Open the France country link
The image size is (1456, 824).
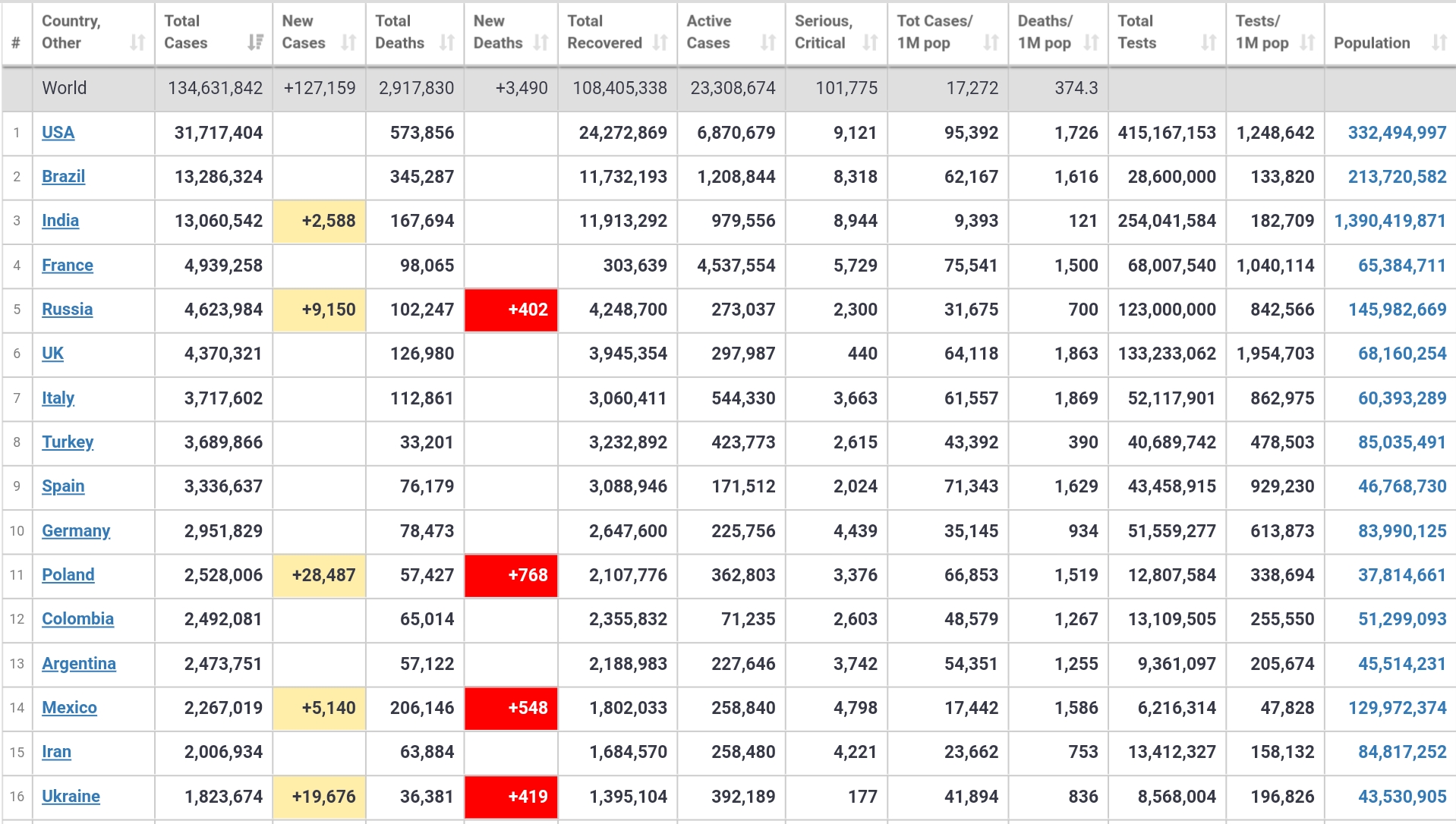[x=68, y=266]
